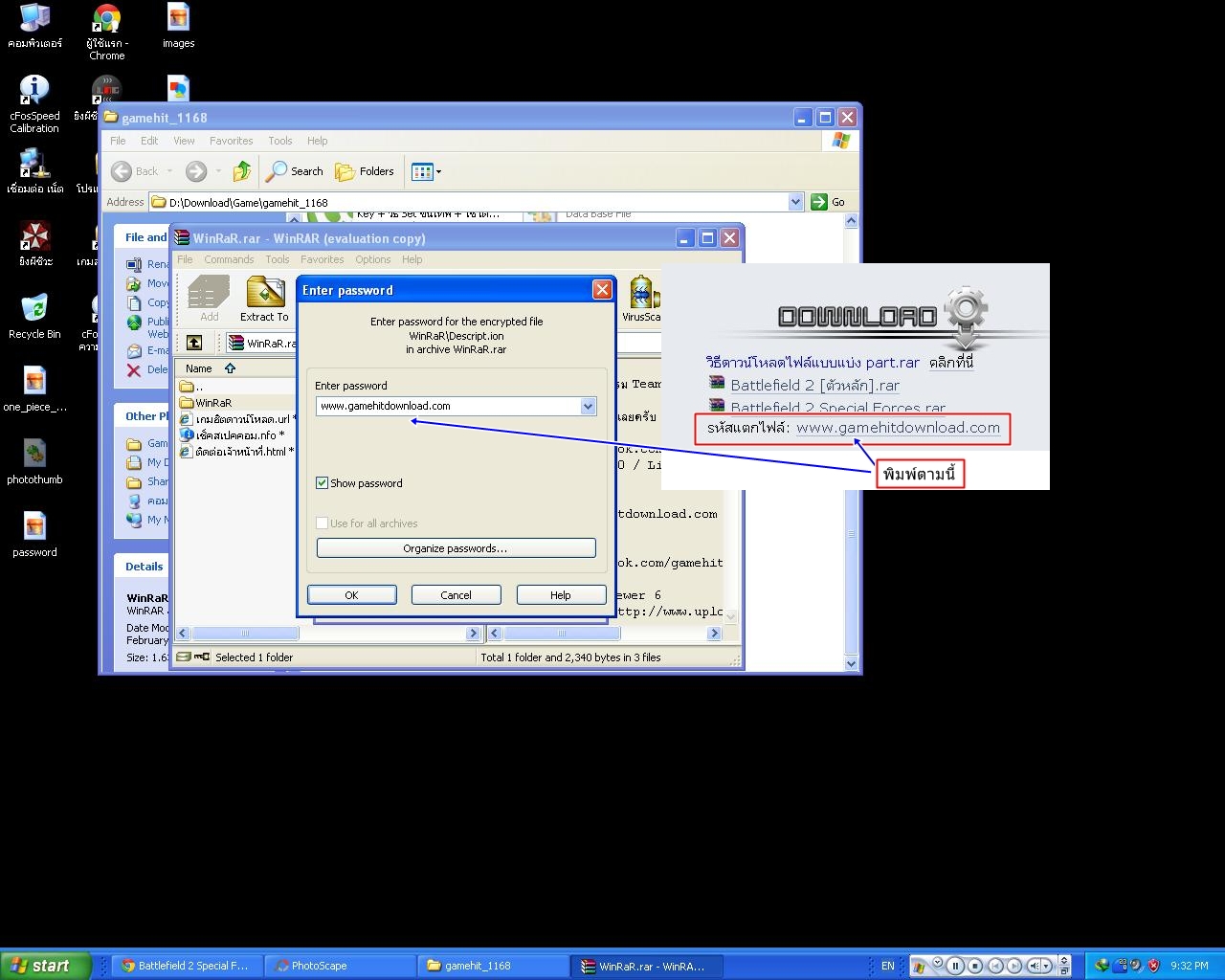Switch to Battlefield 2 Chrome taskbar button
Image resolution: width=1225 pixels, height=980 pixels.
pyautogui.click(x=186, y=966)
